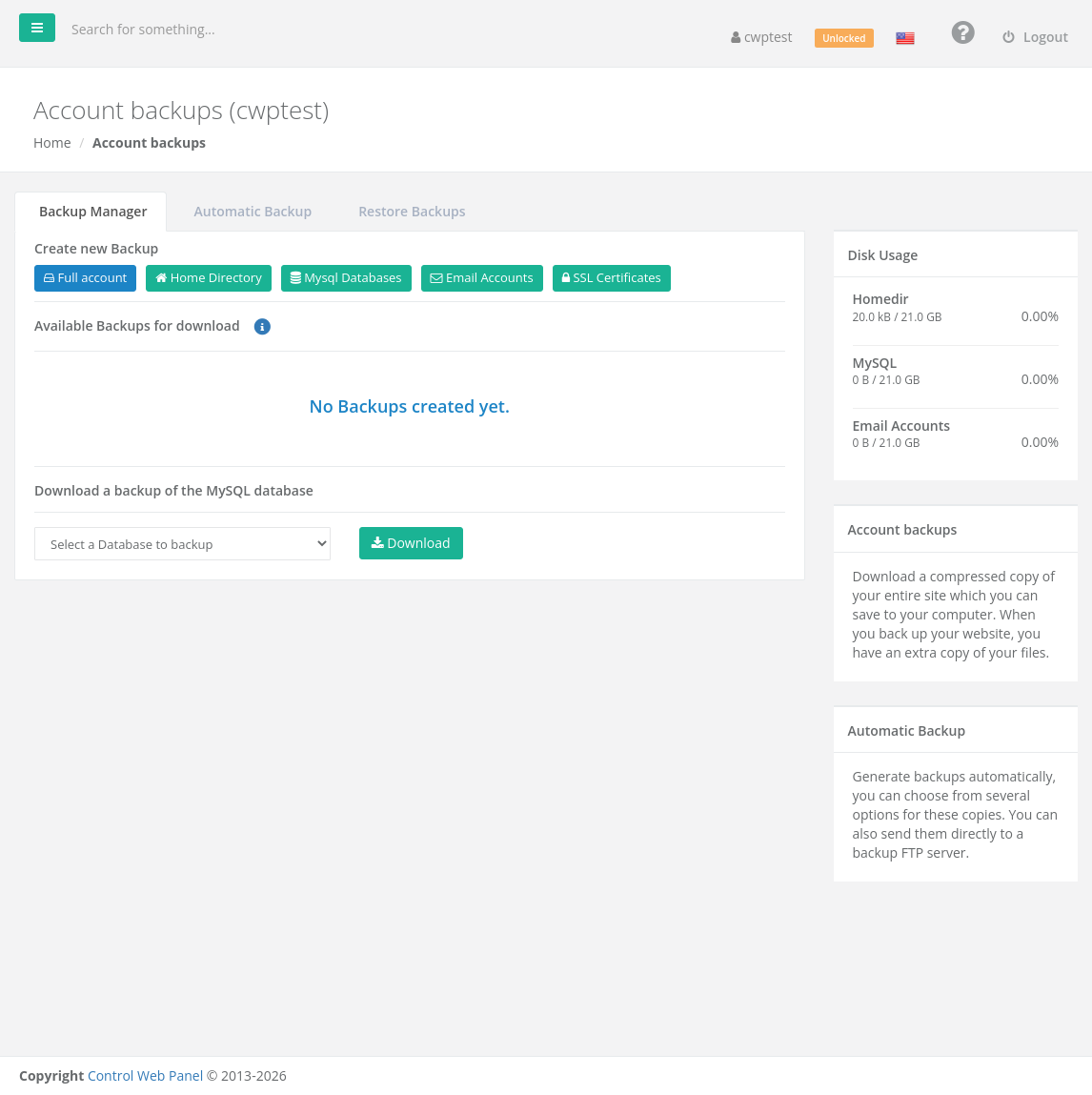Viewport: 1092px width, 1095px height.
Task: Click the No Backups created yet message
Action: pos(409,406)
